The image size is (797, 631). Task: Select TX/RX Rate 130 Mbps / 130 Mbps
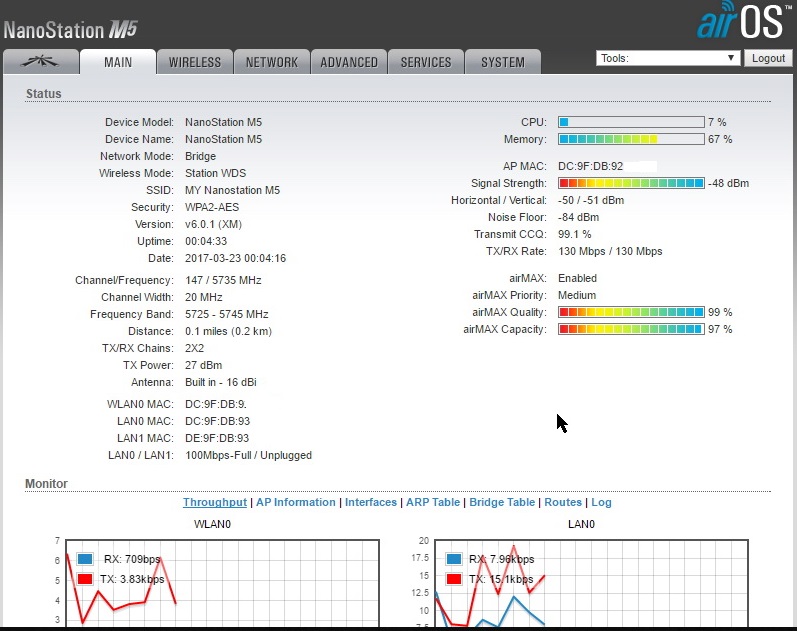[x=610, y=251]
